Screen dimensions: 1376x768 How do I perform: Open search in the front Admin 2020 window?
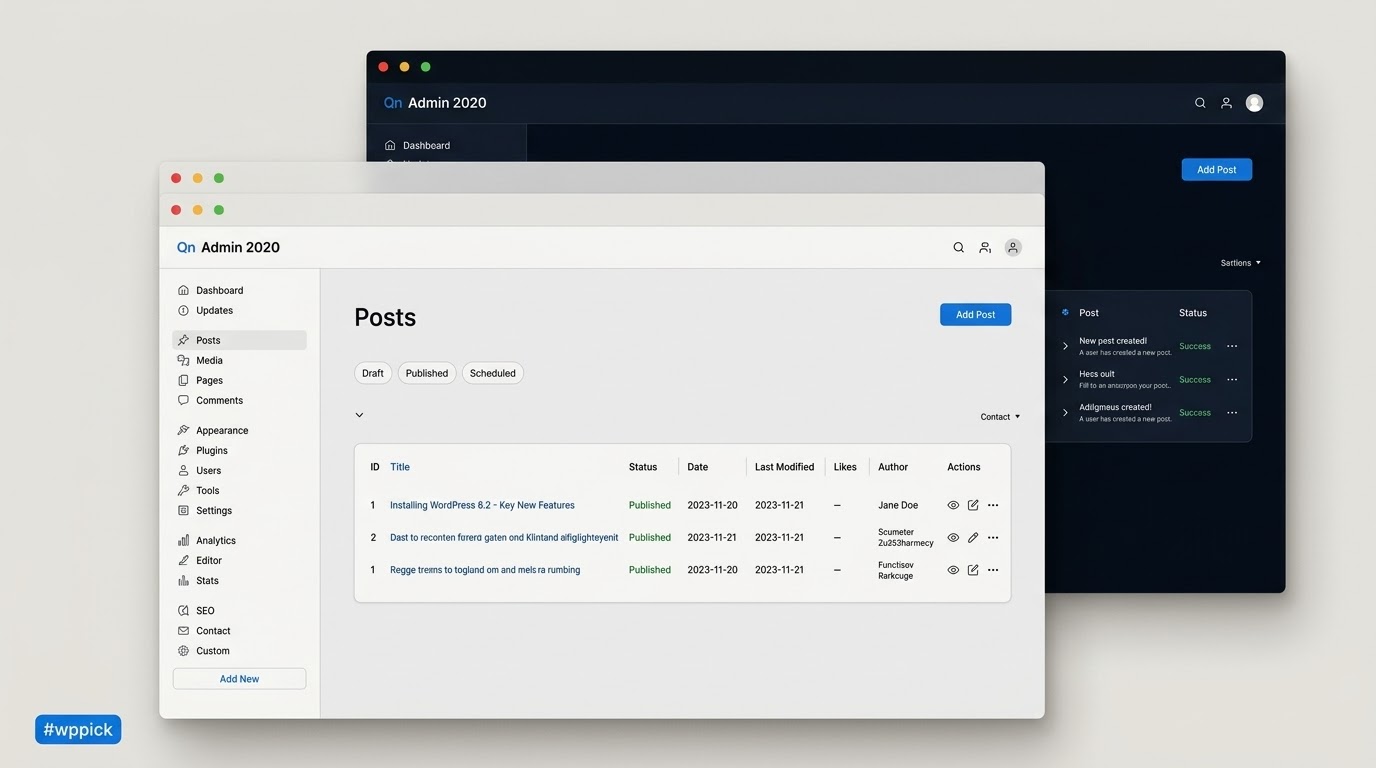pyautogui.click(x=958, y=247)
